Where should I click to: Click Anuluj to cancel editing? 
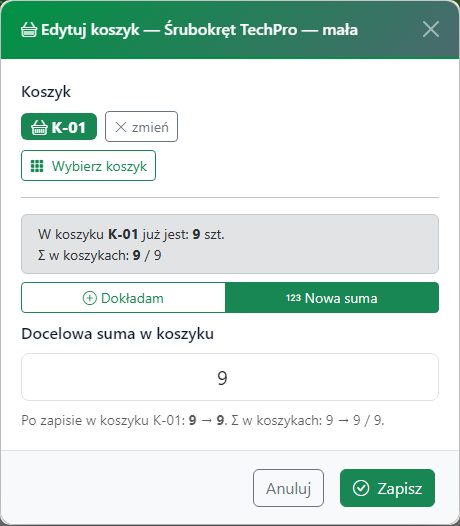[x=288, y=488]
